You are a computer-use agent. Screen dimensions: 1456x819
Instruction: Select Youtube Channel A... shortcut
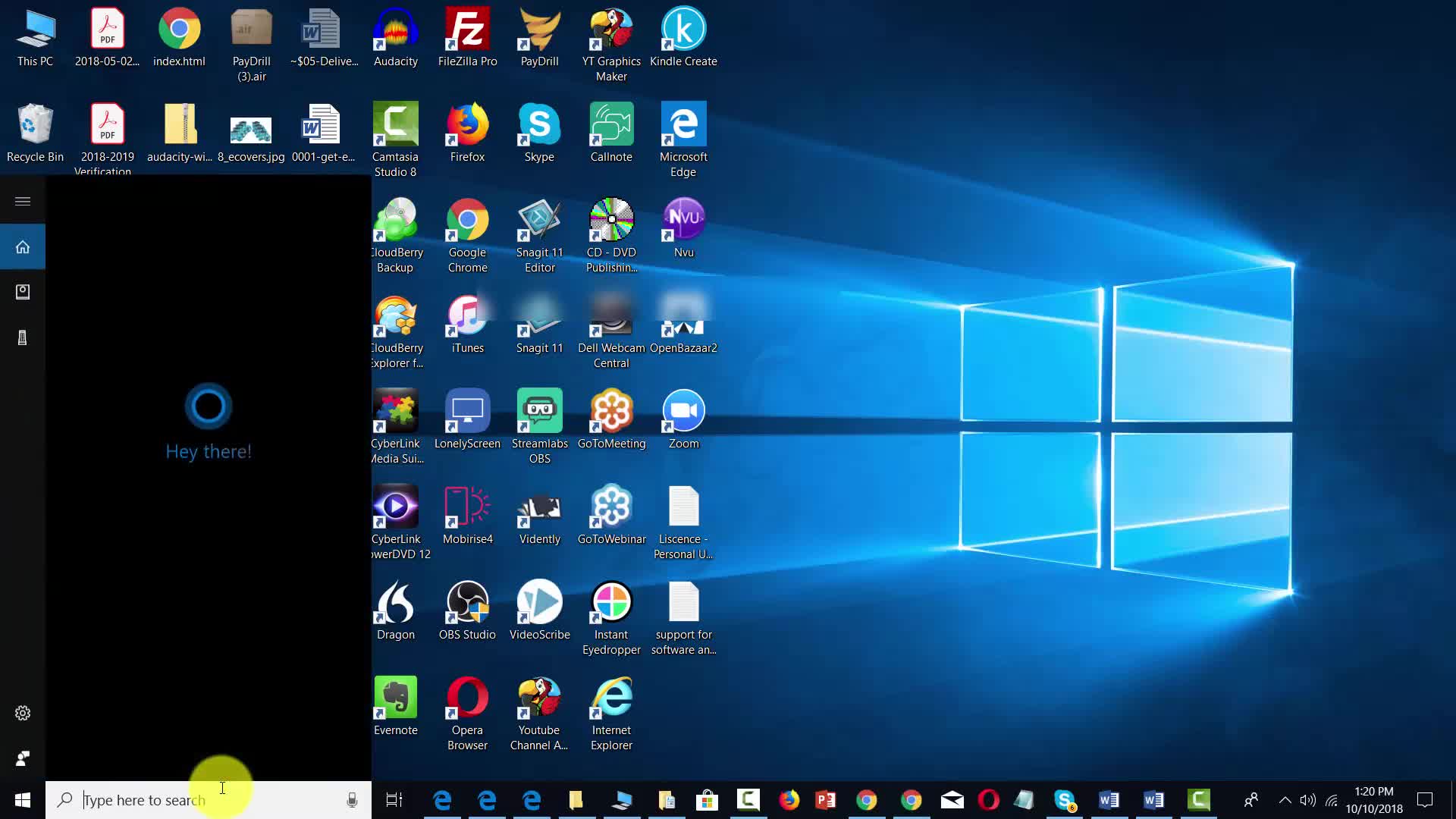539,713
